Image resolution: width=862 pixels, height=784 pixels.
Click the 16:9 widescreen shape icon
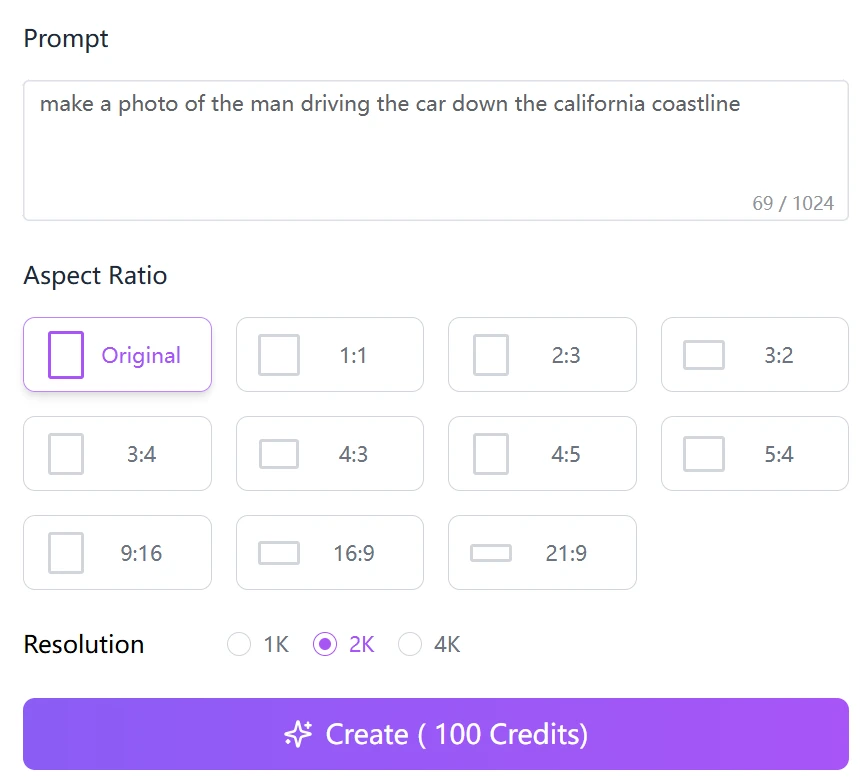tap(279, 553)
